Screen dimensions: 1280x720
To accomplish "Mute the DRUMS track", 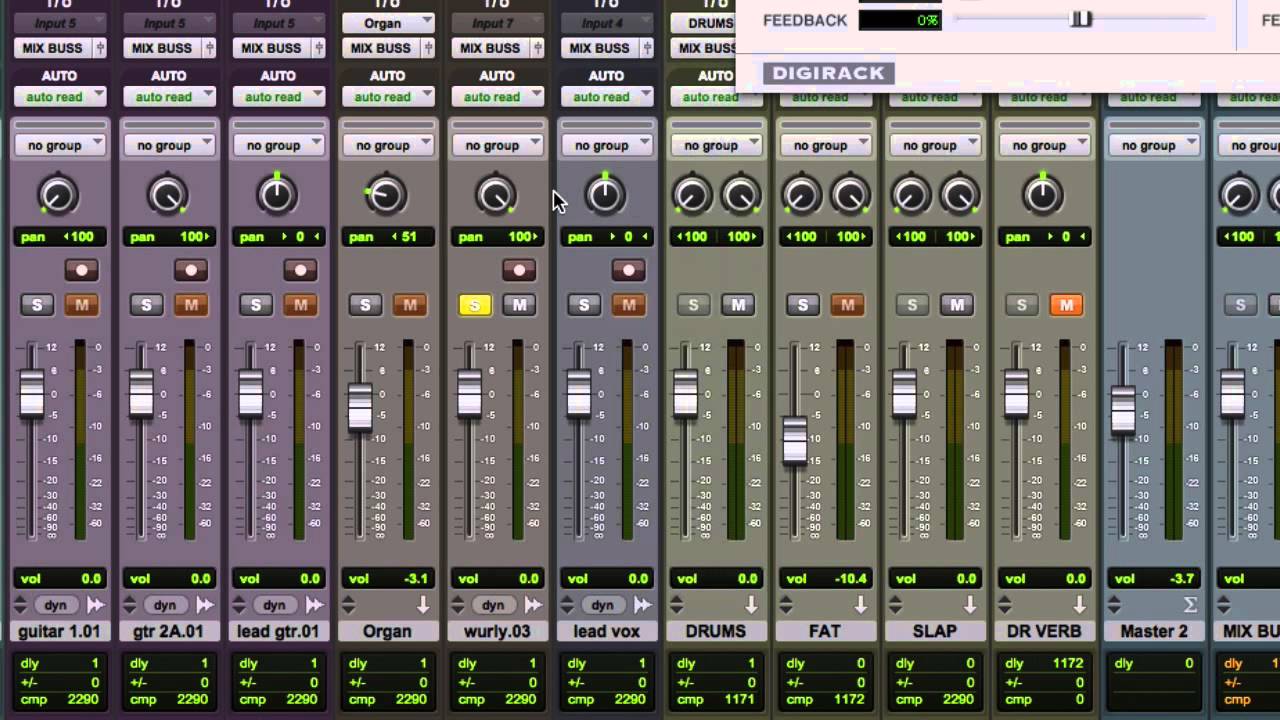I will point(738,305).
